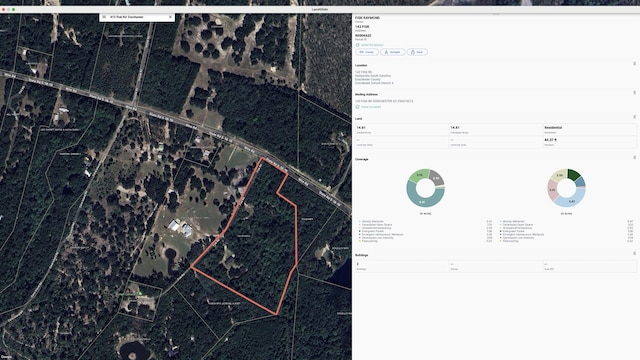Click the Residential land use cell
Viewport: 640px width, 360px height.
coord(589,129)
